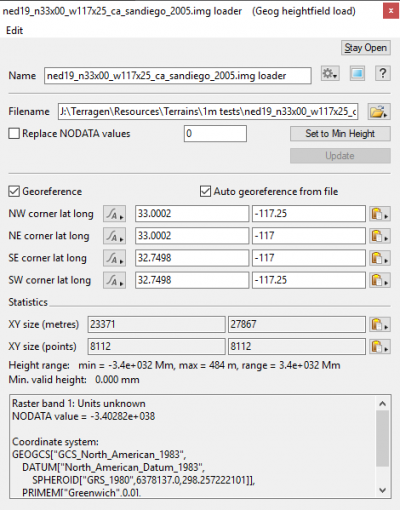
Task: Browse for file with the folder icon
Action: coord(379,112)
